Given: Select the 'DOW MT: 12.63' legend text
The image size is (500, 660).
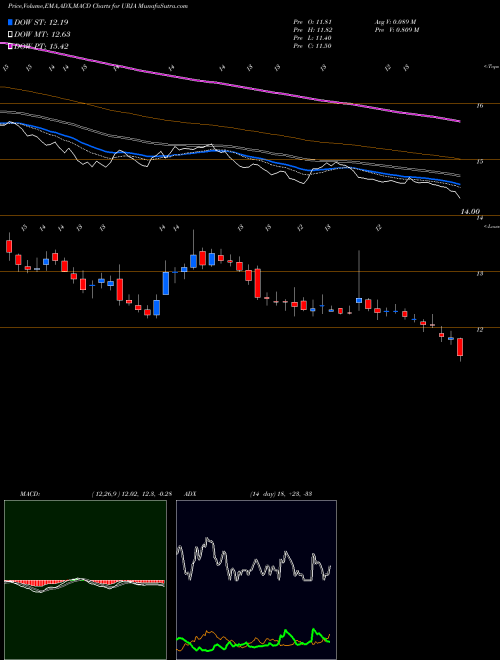Looking at the screenshot, I should 42,35.
